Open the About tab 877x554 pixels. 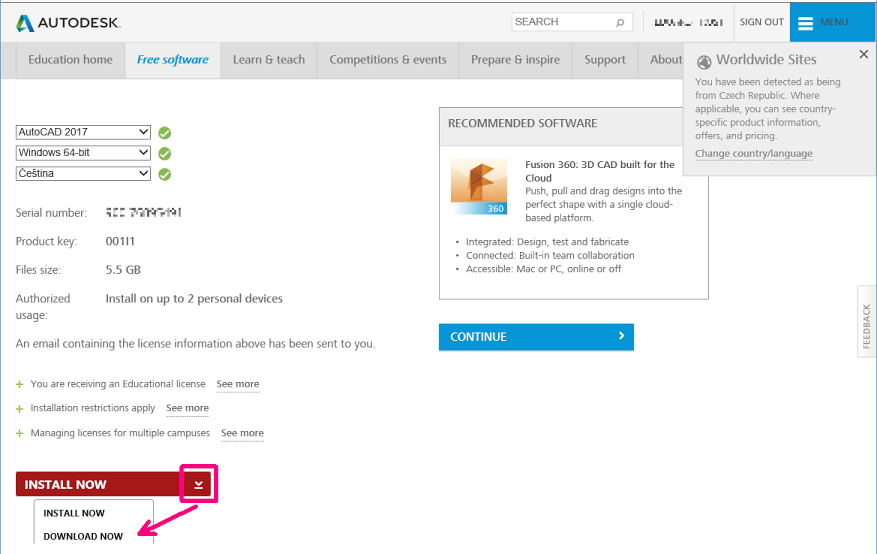(666, 60)
